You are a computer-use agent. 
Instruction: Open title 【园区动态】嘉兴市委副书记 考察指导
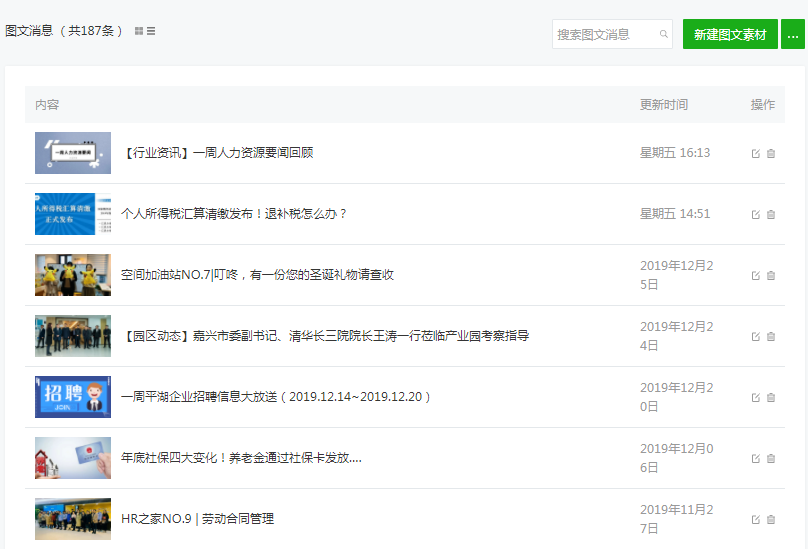325,336
